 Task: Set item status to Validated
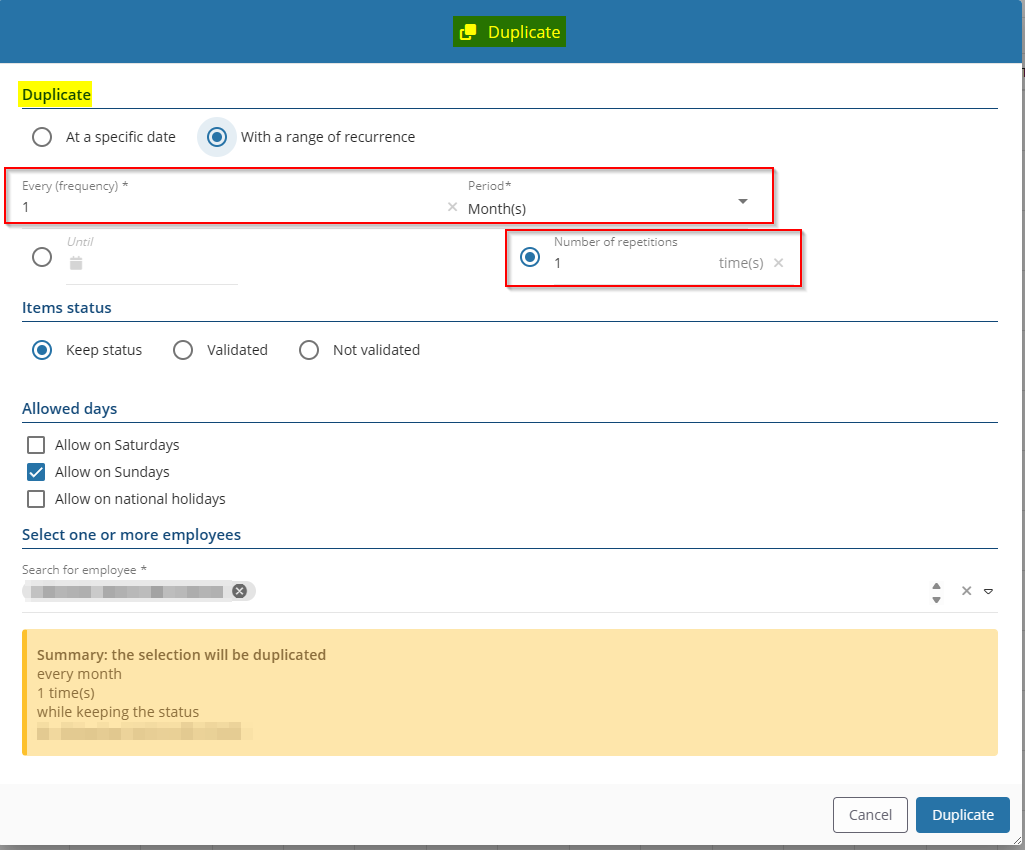[x=183, y=350]
